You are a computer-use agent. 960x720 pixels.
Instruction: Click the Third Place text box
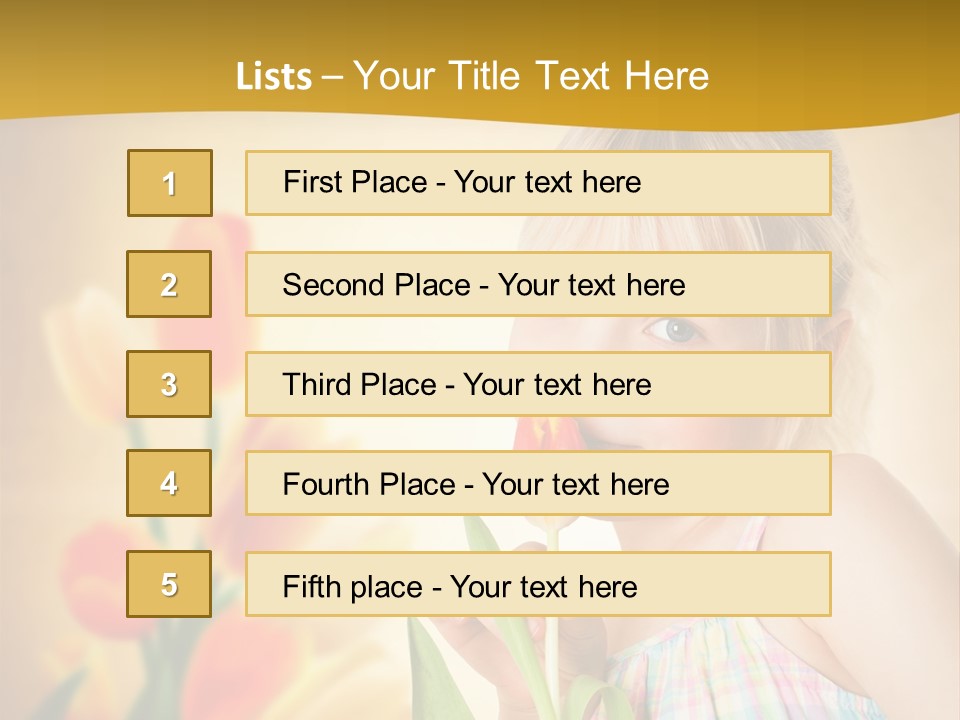point(538,384)
